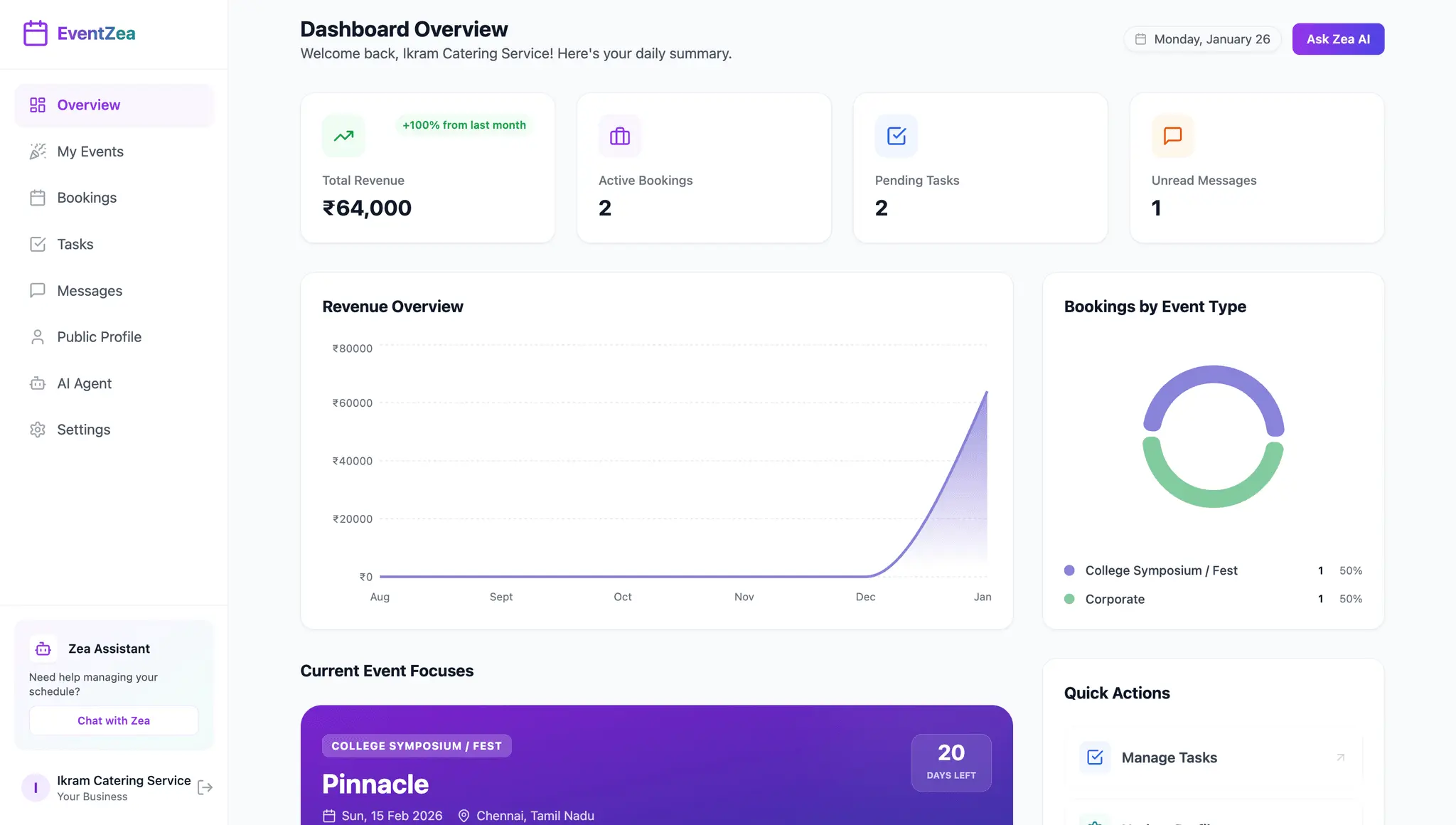
Task: Open the Pinnacle event card title
Action: [375, 784]
